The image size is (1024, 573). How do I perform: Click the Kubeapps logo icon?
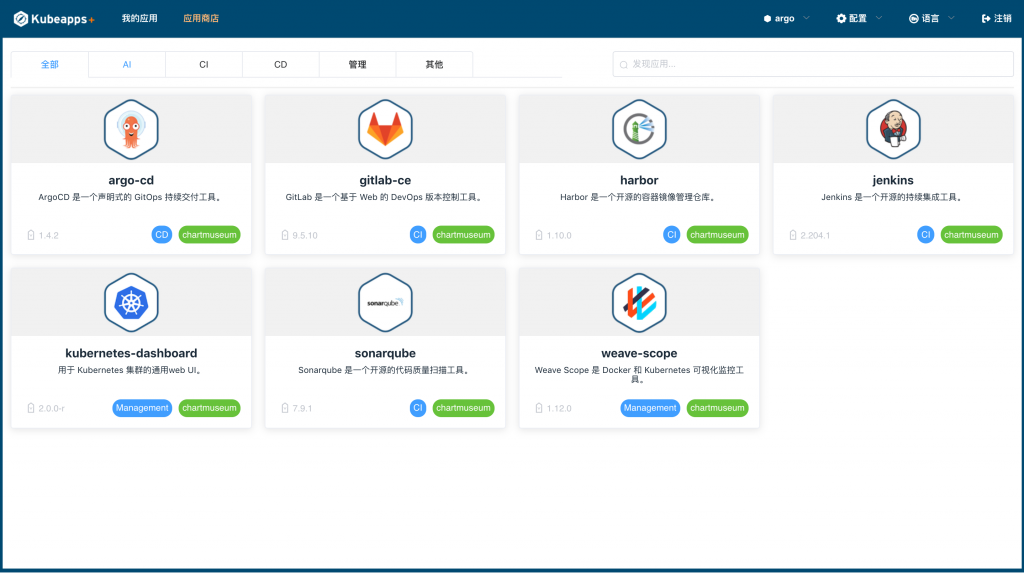click(21, 19)
